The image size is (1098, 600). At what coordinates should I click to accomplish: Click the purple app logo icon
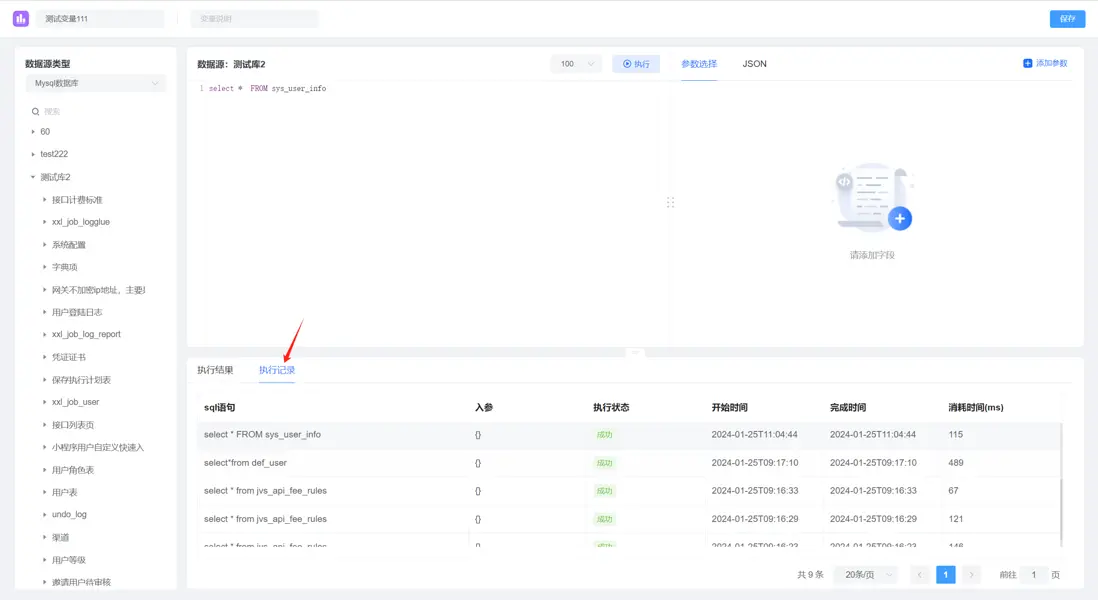point(21,19)
